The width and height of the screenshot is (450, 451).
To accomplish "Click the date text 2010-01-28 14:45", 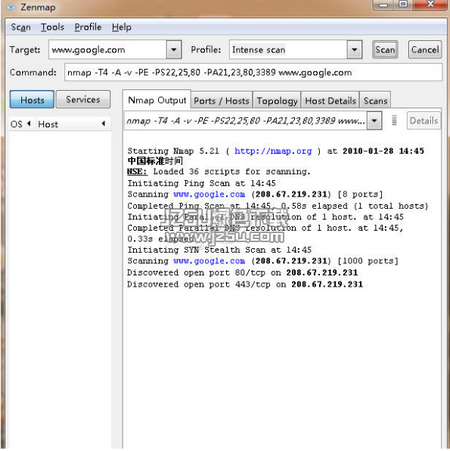I will pos(383,151).
